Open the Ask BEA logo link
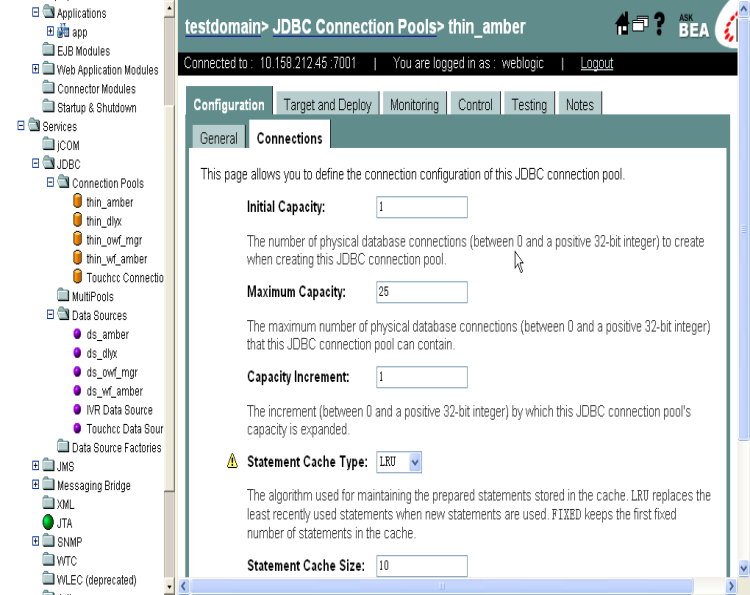 (694, 26)
